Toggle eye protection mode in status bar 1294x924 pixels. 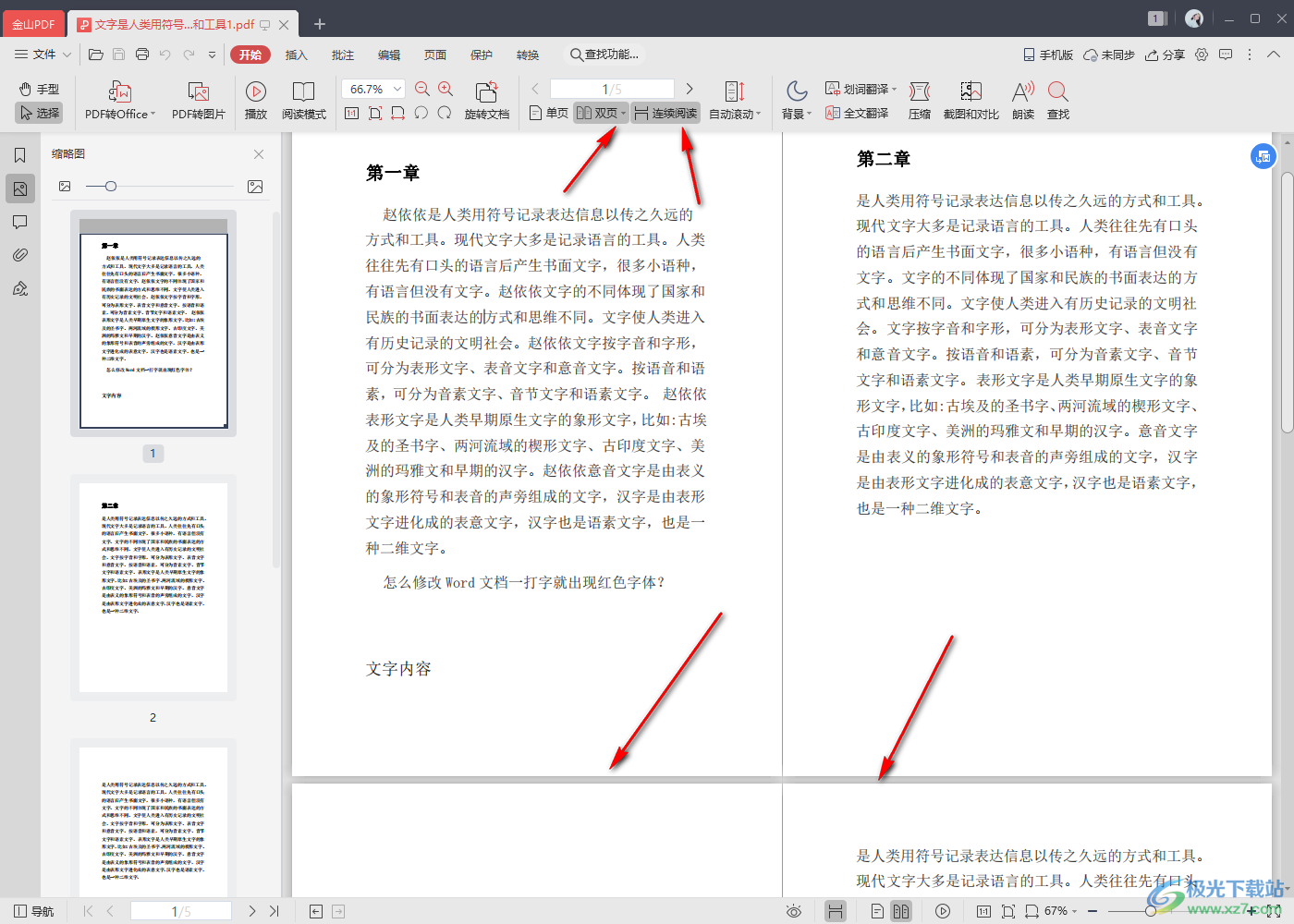[794, 911]
